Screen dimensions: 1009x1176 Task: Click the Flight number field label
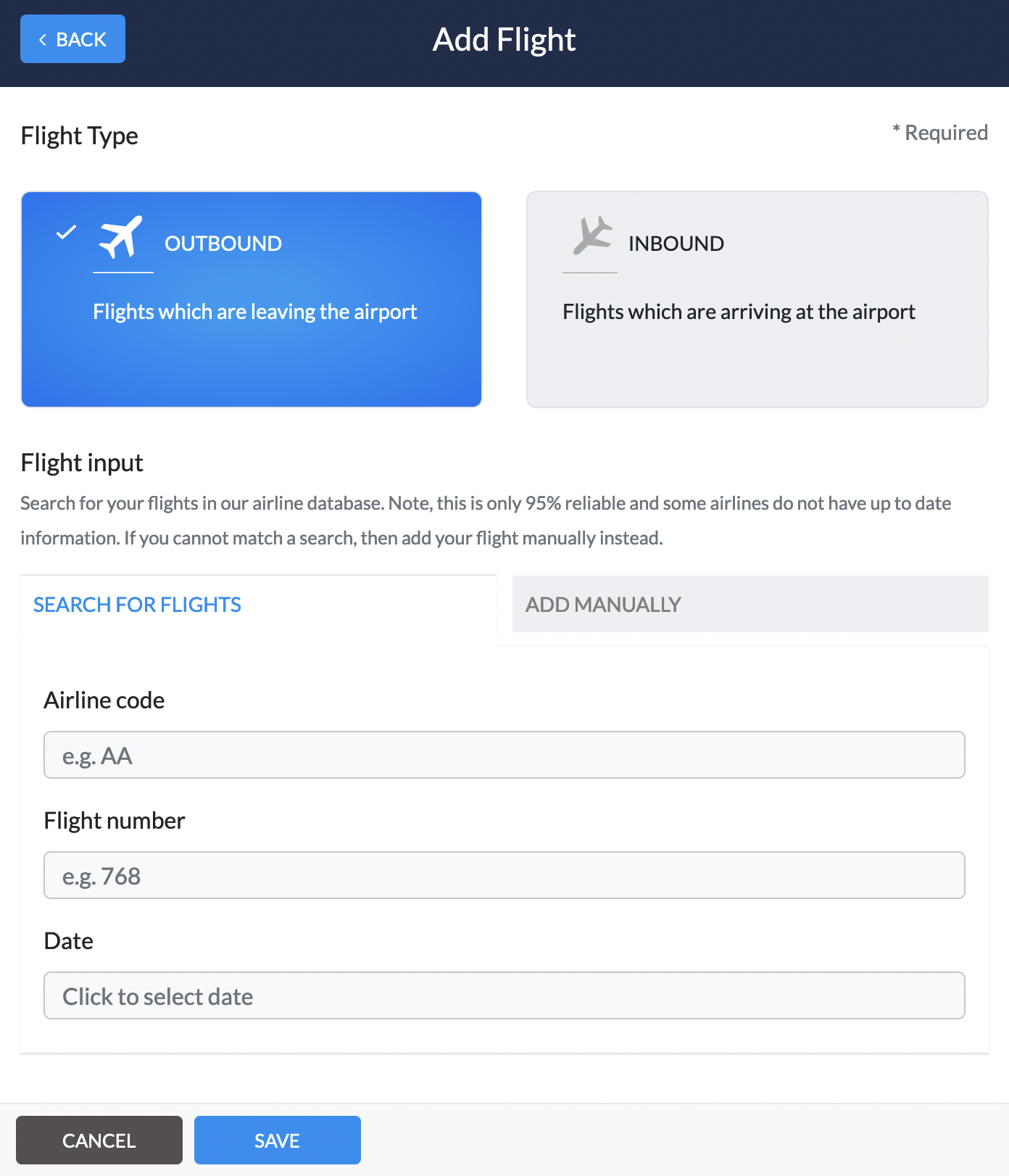(115, 821)
